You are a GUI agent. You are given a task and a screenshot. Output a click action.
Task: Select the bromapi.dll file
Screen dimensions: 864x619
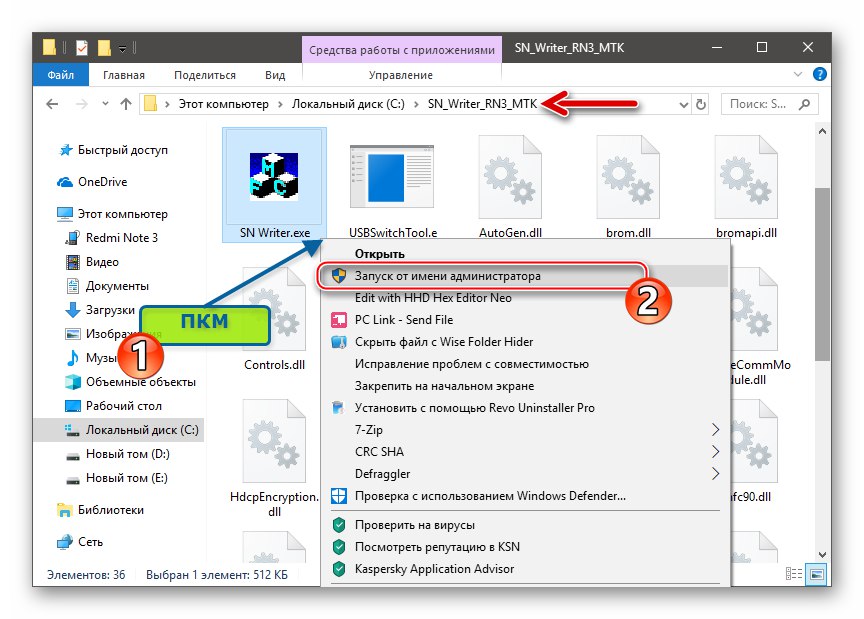[746, 187]
